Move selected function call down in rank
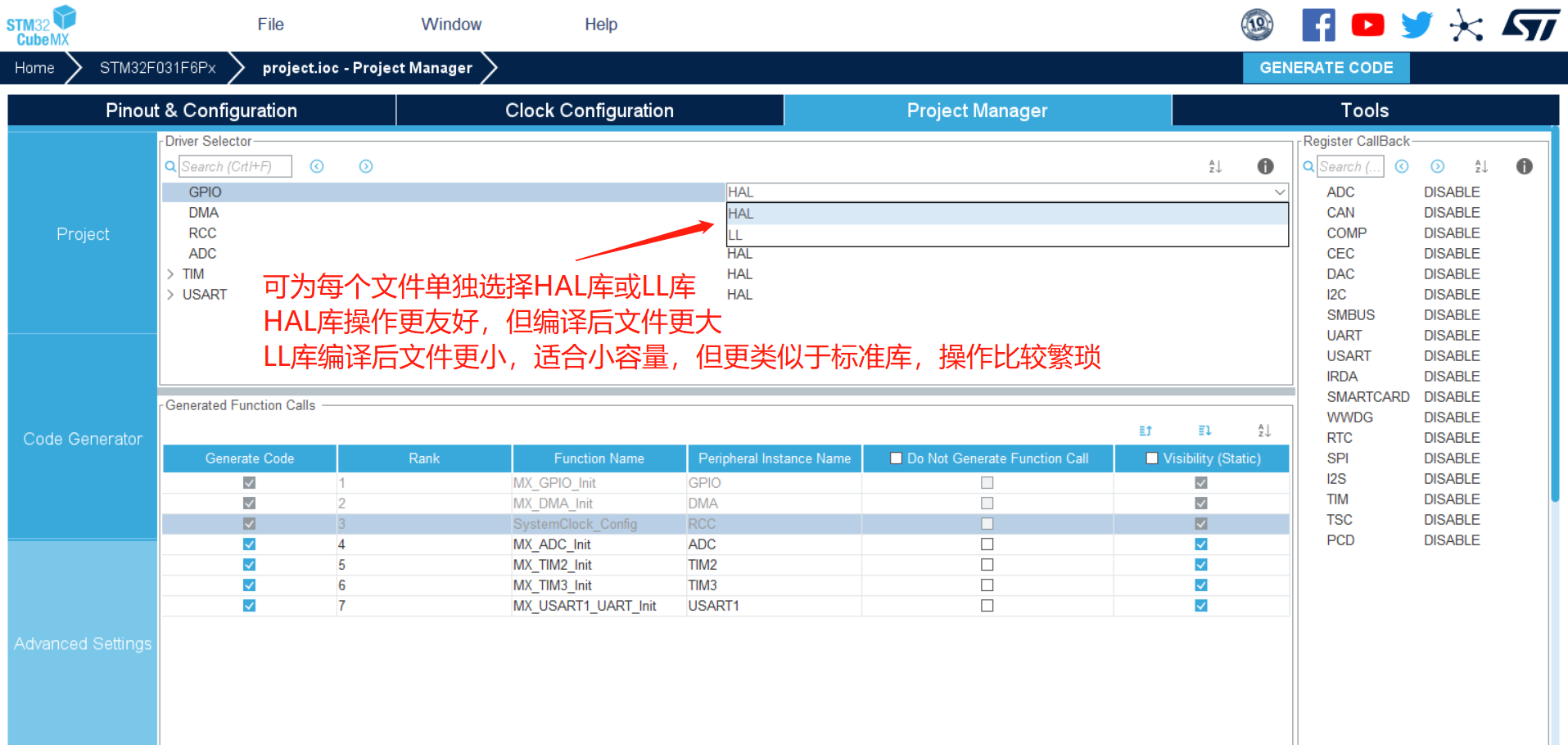Image resolution: width=1568 pixels, height=745 pixels. click(x=1204, y=431)
